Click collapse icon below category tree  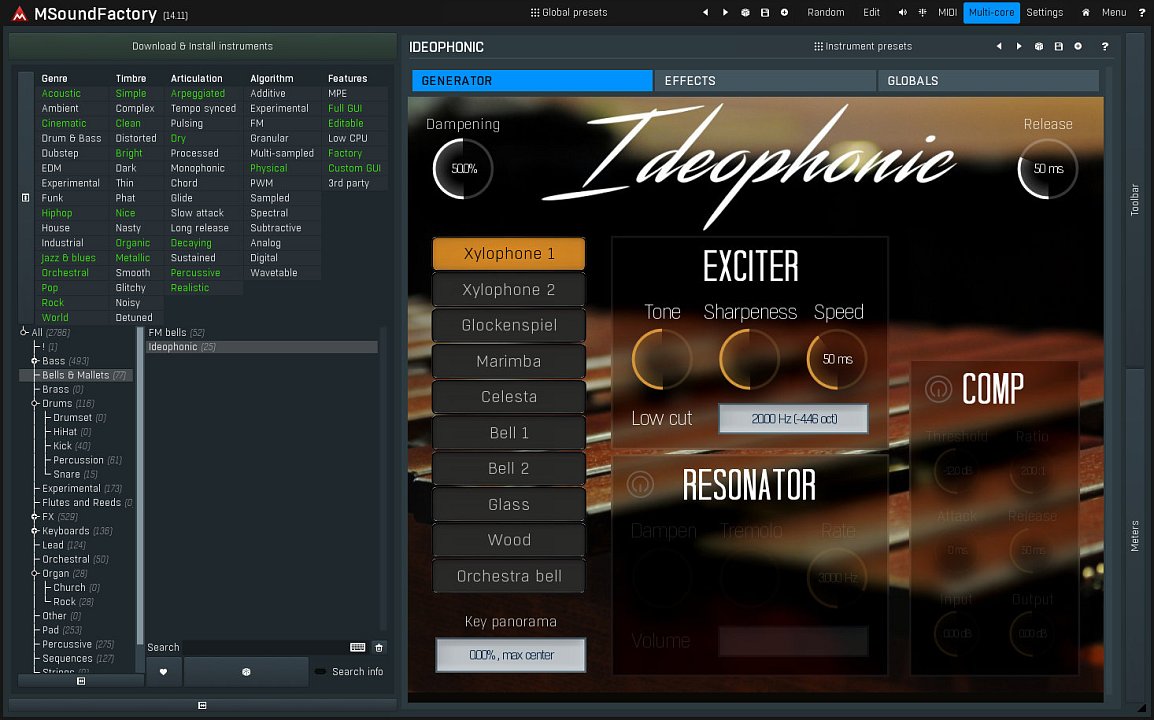coord(81,681)
